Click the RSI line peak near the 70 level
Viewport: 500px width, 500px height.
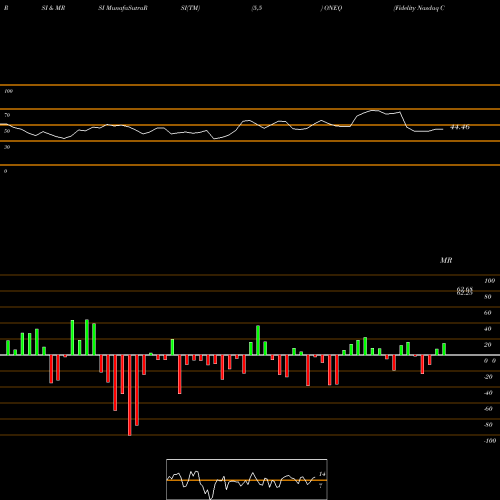tap(374, 110)
